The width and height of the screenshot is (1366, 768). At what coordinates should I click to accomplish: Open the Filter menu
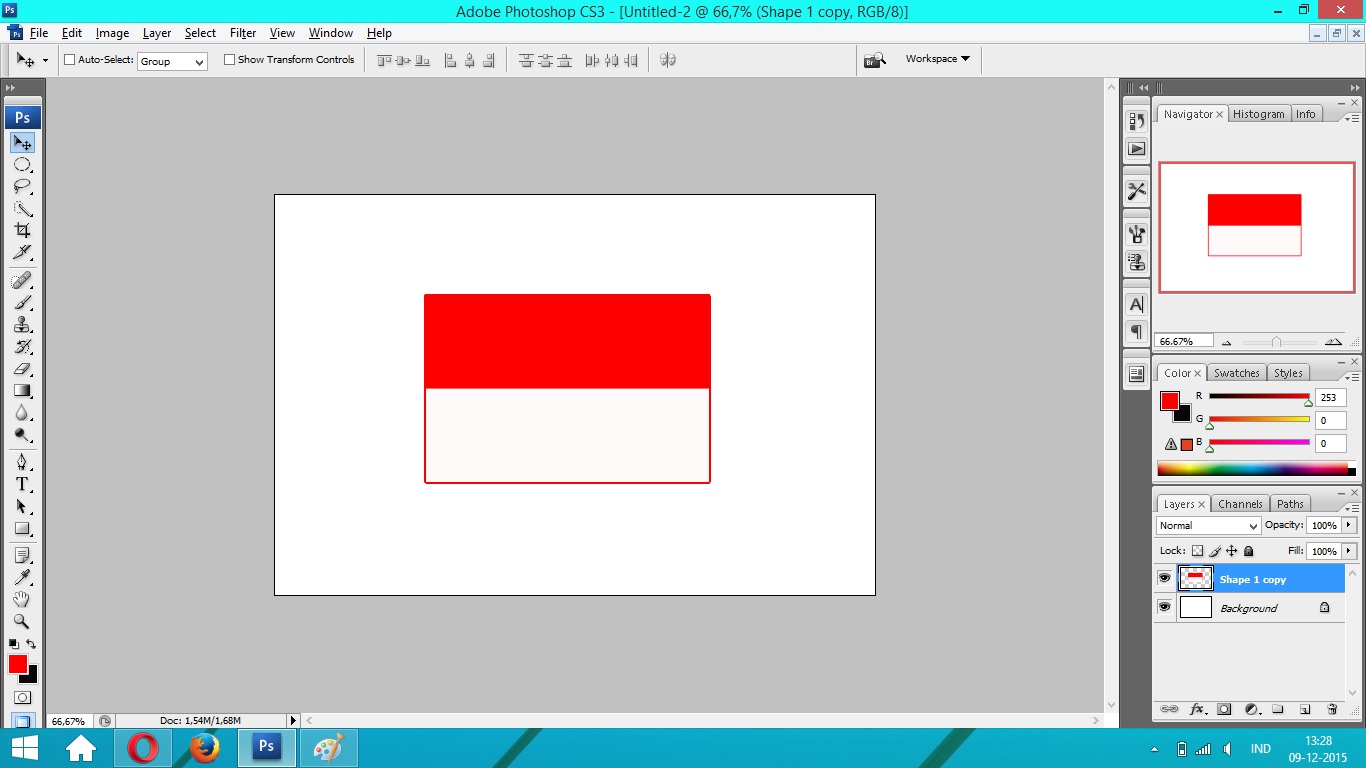[x=243, y=33]
